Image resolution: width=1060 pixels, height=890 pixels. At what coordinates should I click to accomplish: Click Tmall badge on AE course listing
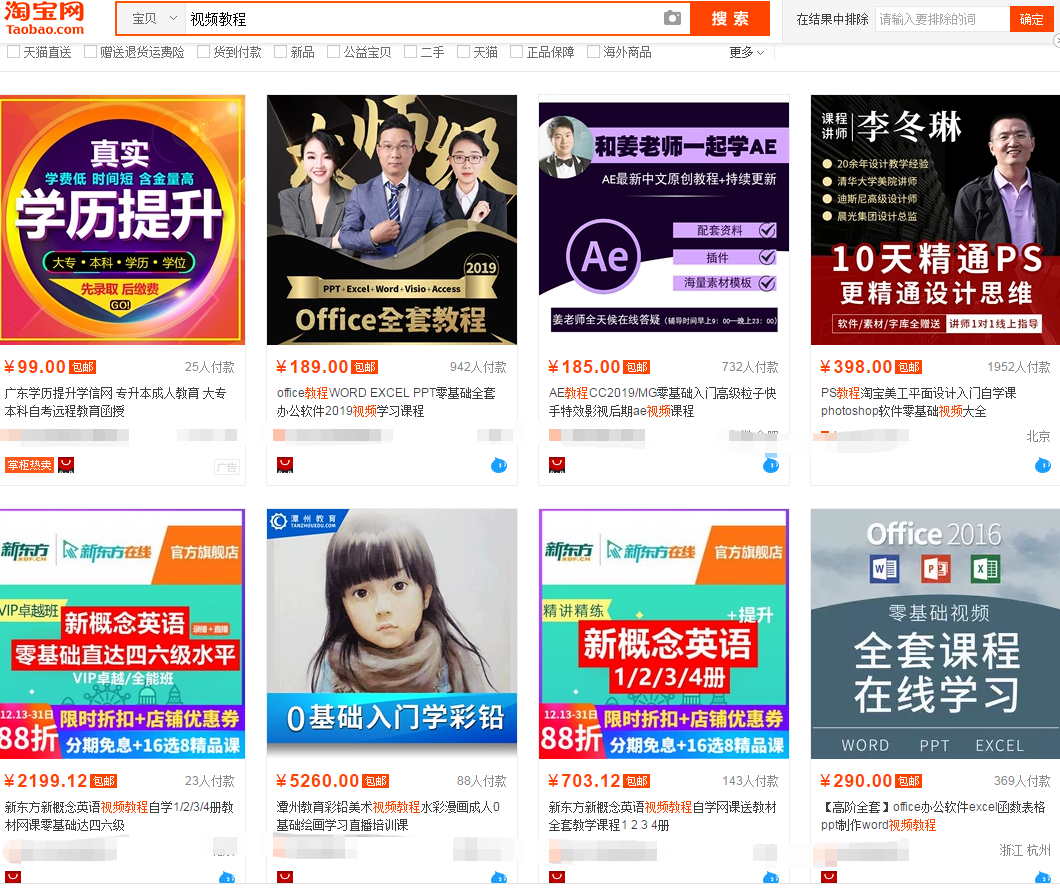556,465
